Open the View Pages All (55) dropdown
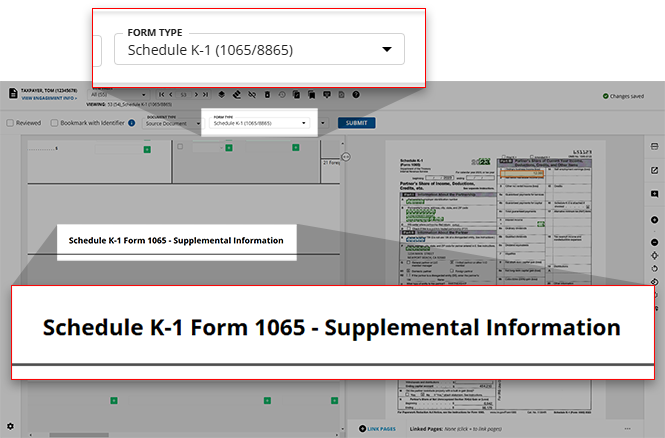The height and width of the screenshot is (438, 665). point(118,95)
